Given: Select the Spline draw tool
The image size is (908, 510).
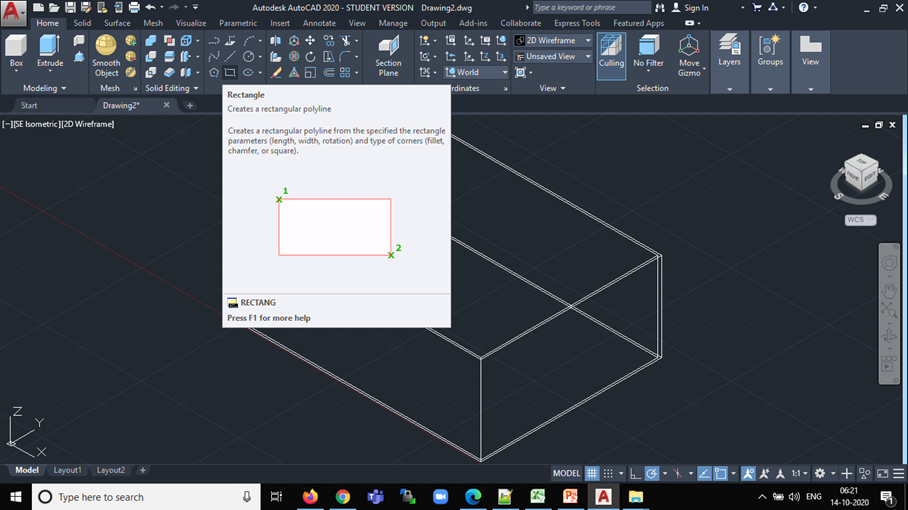Looking at the screenshot, I should [x=214, y=57].
